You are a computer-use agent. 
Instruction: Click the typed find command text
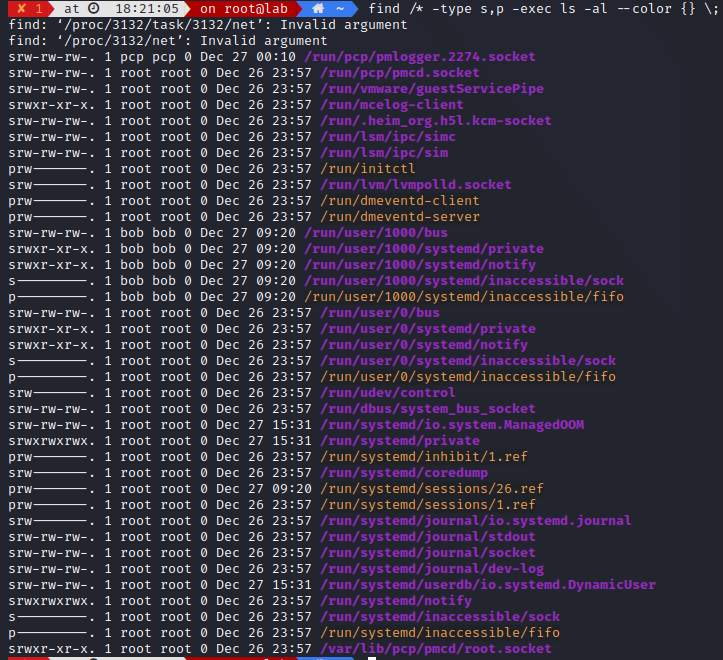[543, 8]
